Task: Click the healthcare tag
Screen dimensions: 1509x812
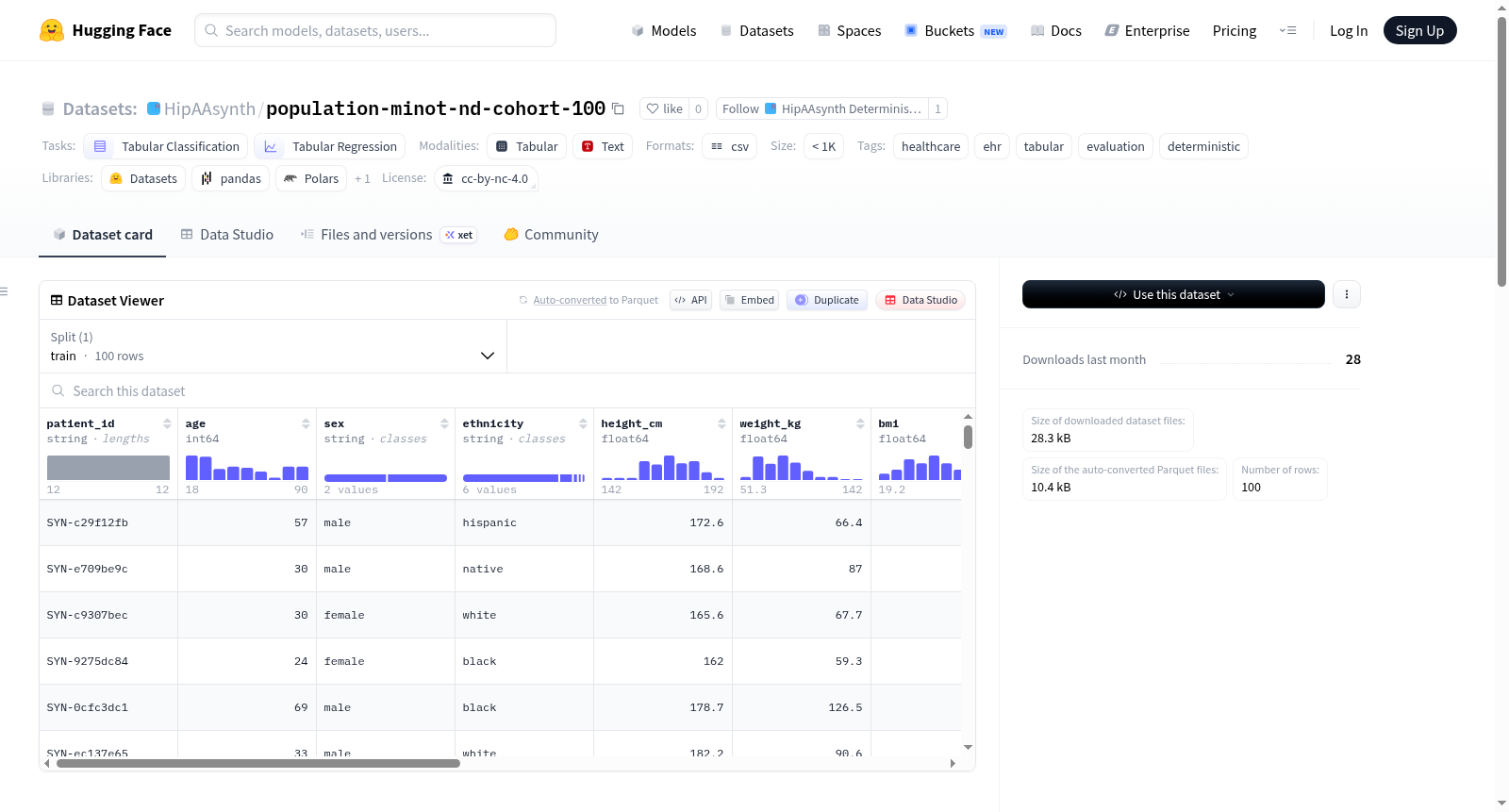Action: click(x=931, y=146)
